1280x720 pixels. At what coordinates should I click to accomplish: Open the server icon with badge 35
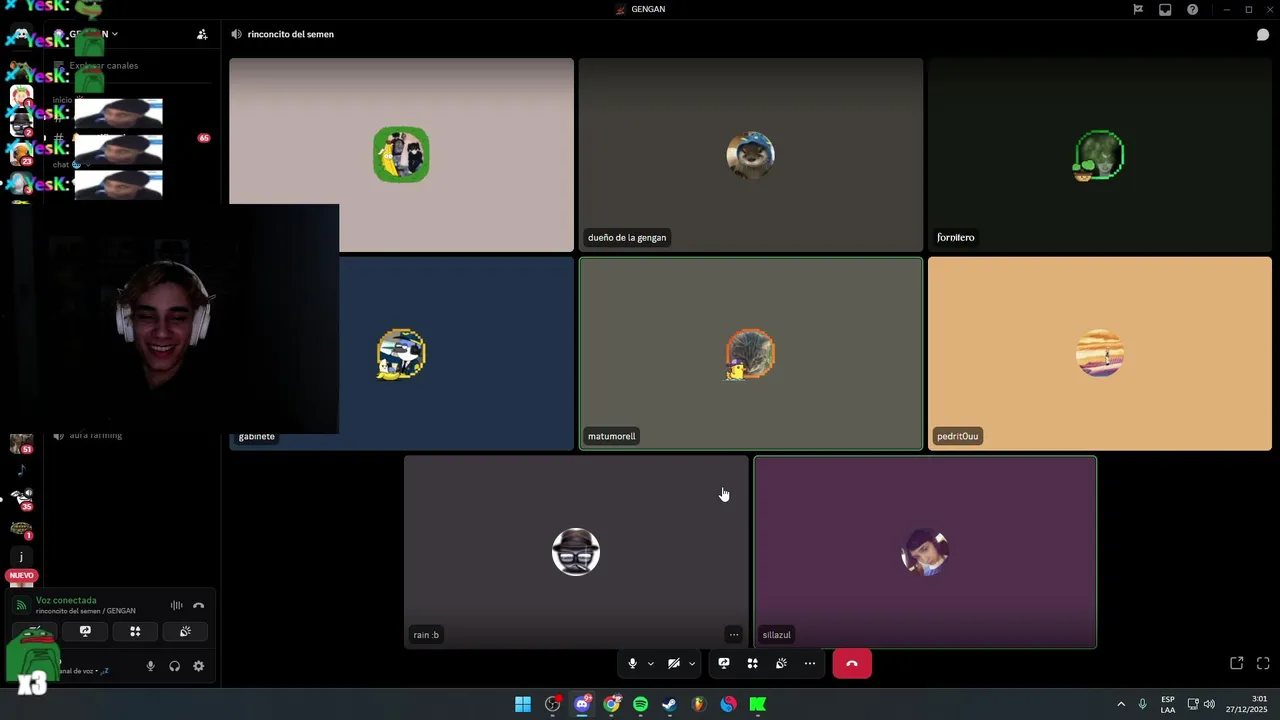(21, 498)
